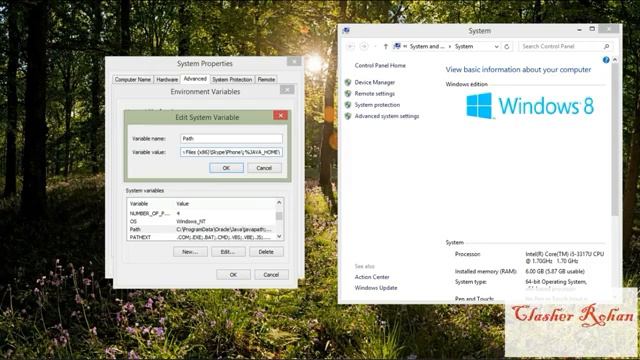Select the NUMBER_OF_P... variable row
640x360 pixels.
(x=202, y=213)
